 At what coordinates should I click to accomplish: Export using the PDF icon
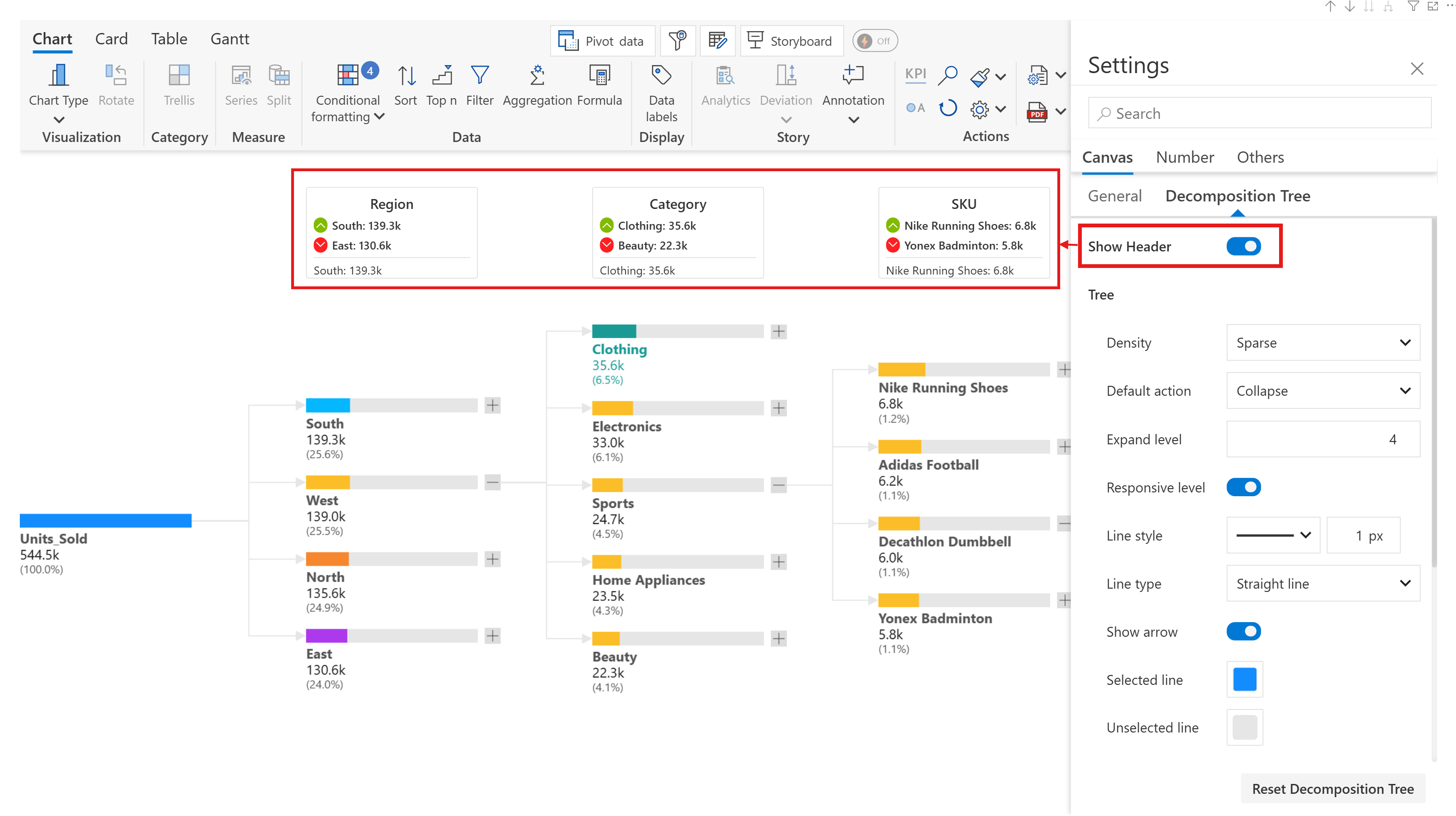[x=1037, y=112]
